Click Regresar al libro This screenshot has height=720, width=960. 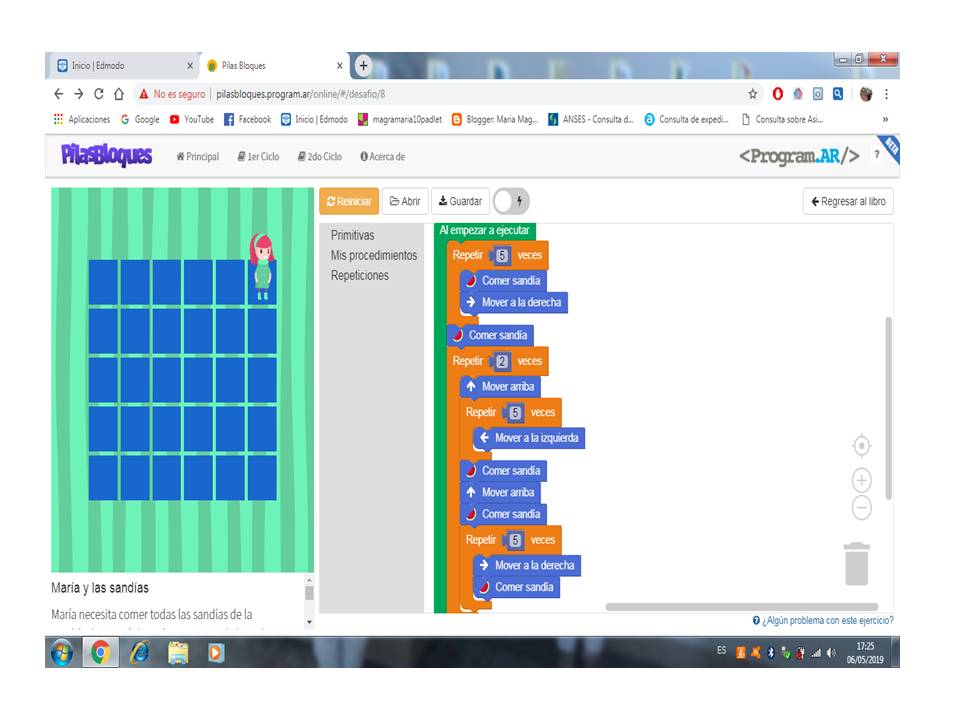point(846,201)
